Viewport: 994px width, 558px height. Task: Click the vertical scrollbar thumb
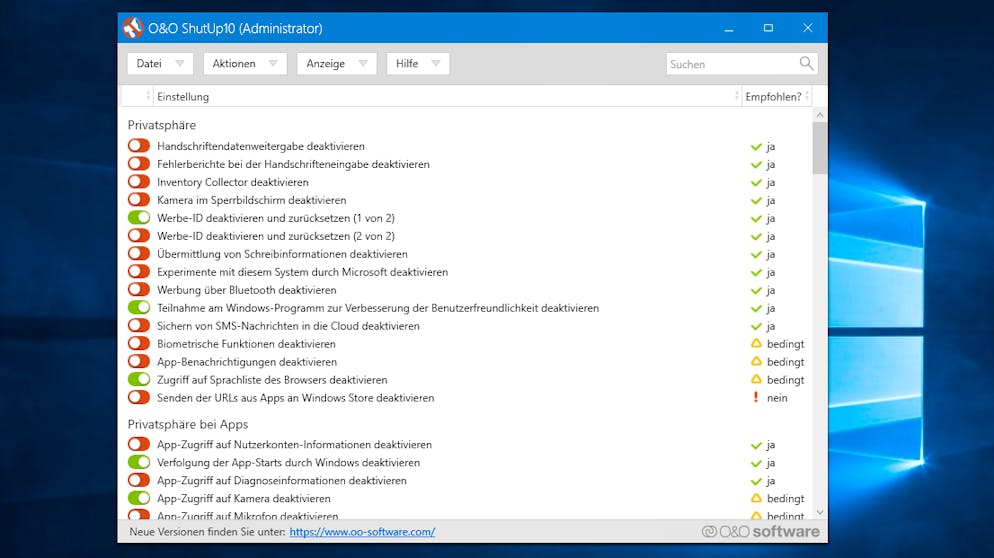(x=820, y=148)
